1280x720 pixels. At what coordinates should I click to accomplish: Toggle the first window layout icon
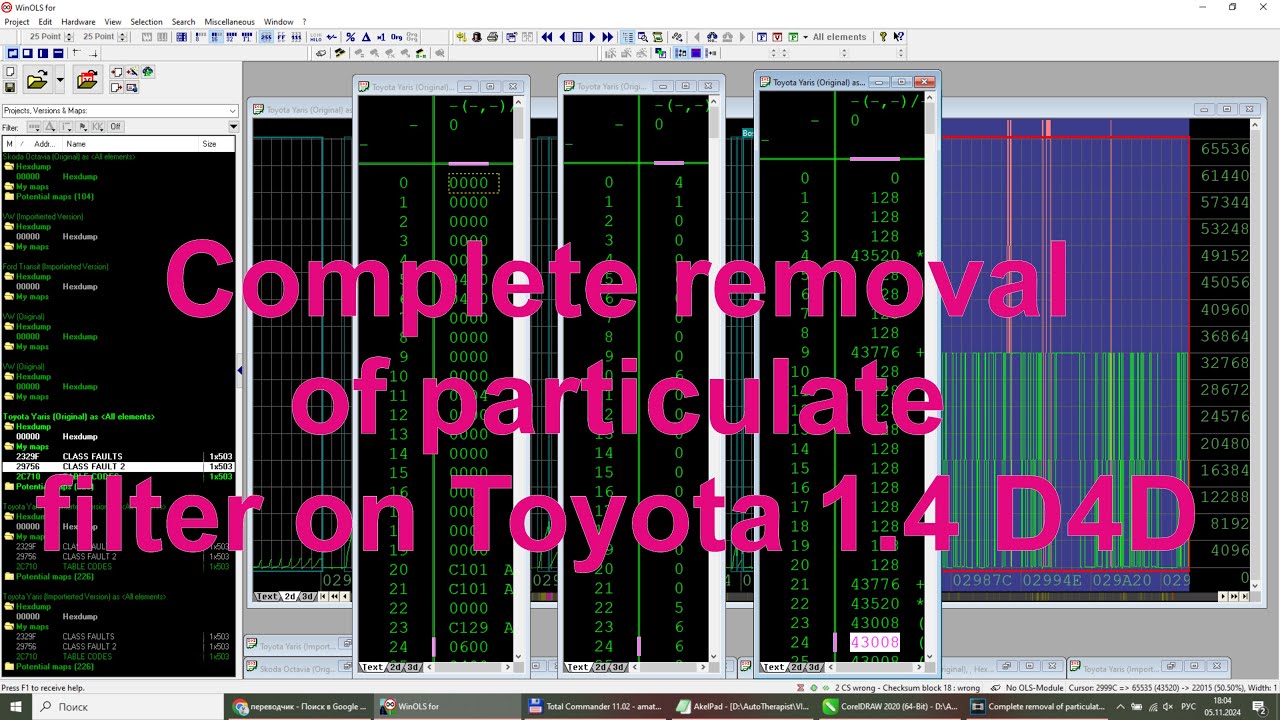(13, 53)
